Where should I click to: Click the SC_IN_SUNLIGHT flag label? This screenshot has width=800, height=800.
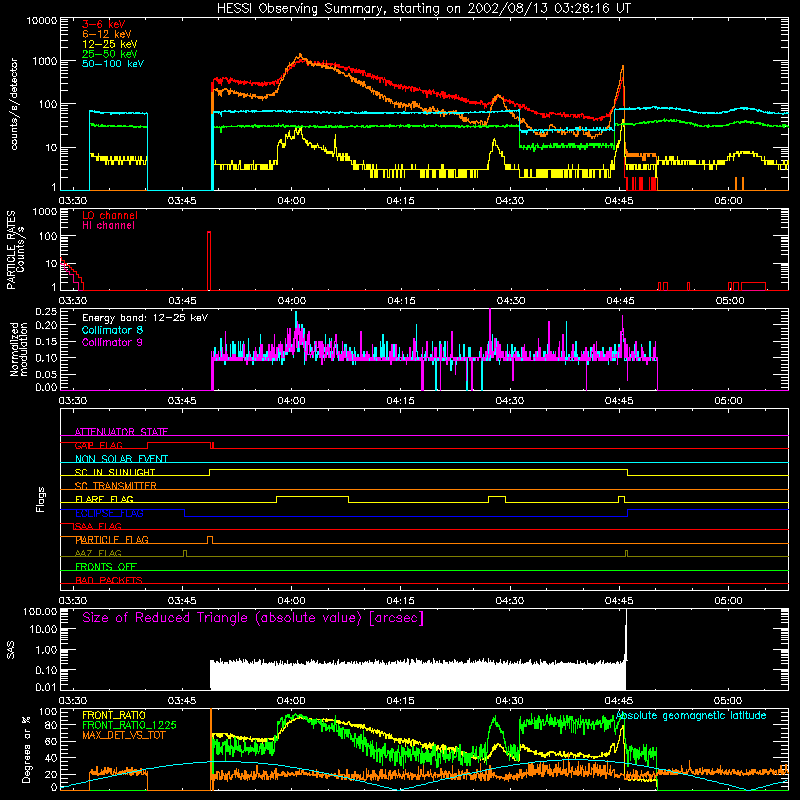[x=115, y=472]
